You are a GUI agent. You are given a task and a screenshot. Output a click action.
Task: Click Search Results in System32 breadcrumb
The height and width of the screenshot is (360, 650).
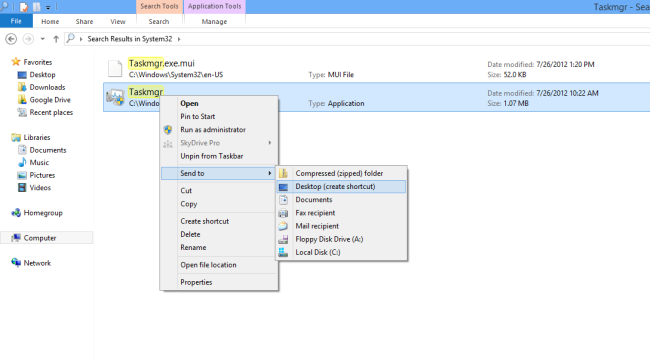(130, 39)
